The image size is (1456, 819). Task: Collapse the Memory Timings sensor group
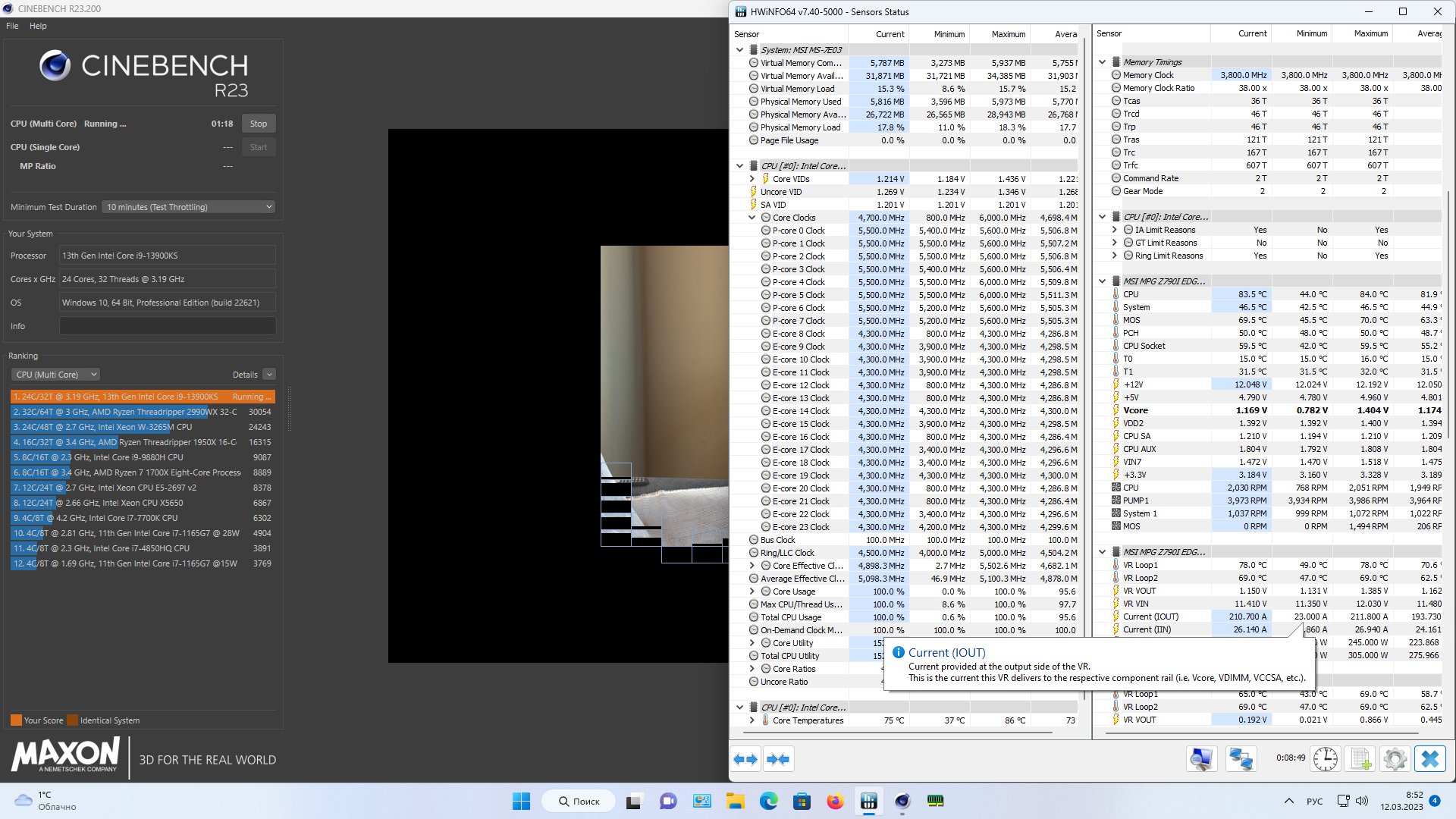[x=1102, y=62]
